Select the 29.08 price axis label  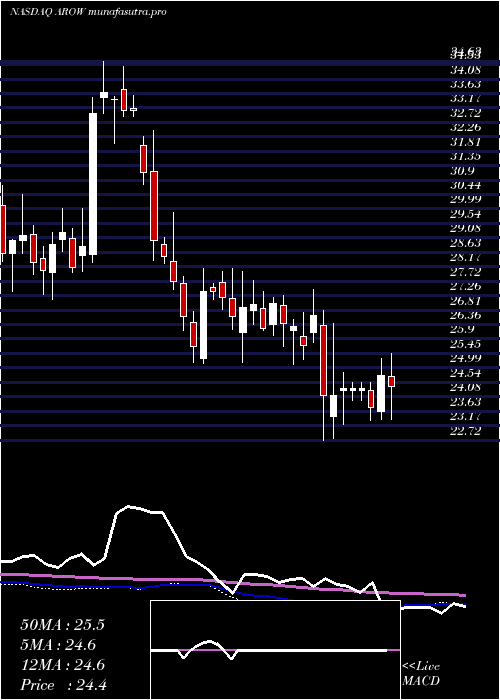(465, 228)
